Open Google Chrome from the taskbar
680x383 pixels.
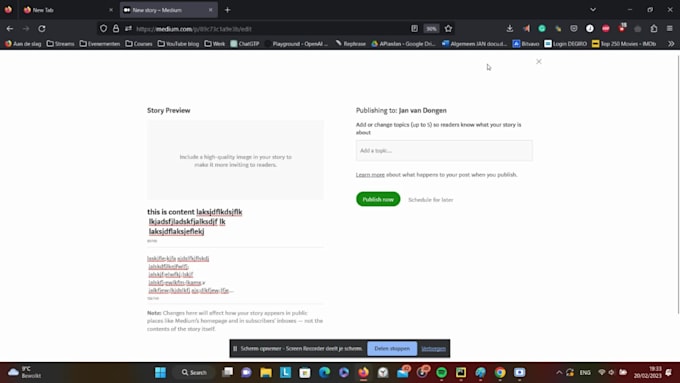(500, 373)
